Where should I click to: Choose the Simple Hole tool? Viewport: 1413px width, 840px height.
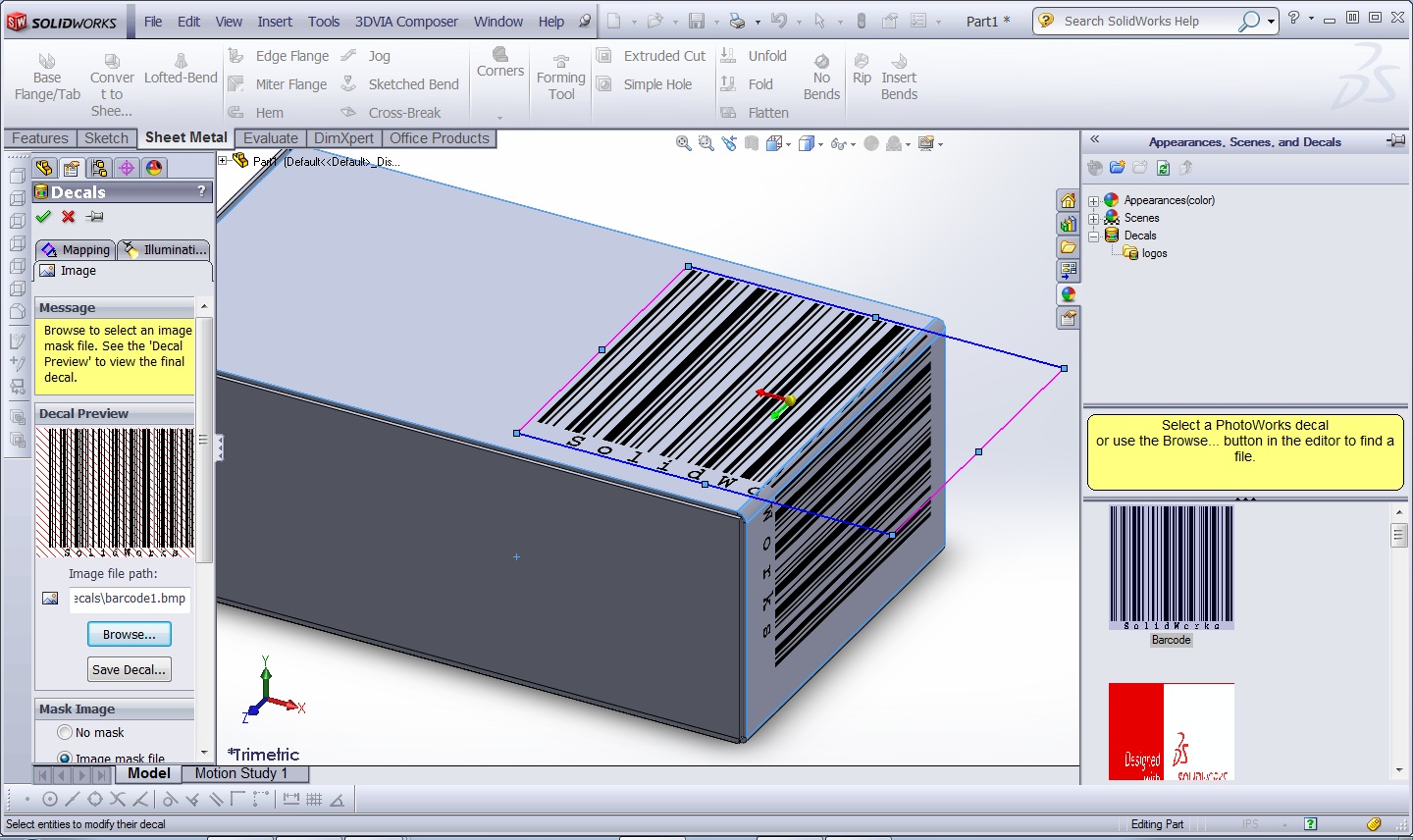pyautogui.click(x=645, y=84)
